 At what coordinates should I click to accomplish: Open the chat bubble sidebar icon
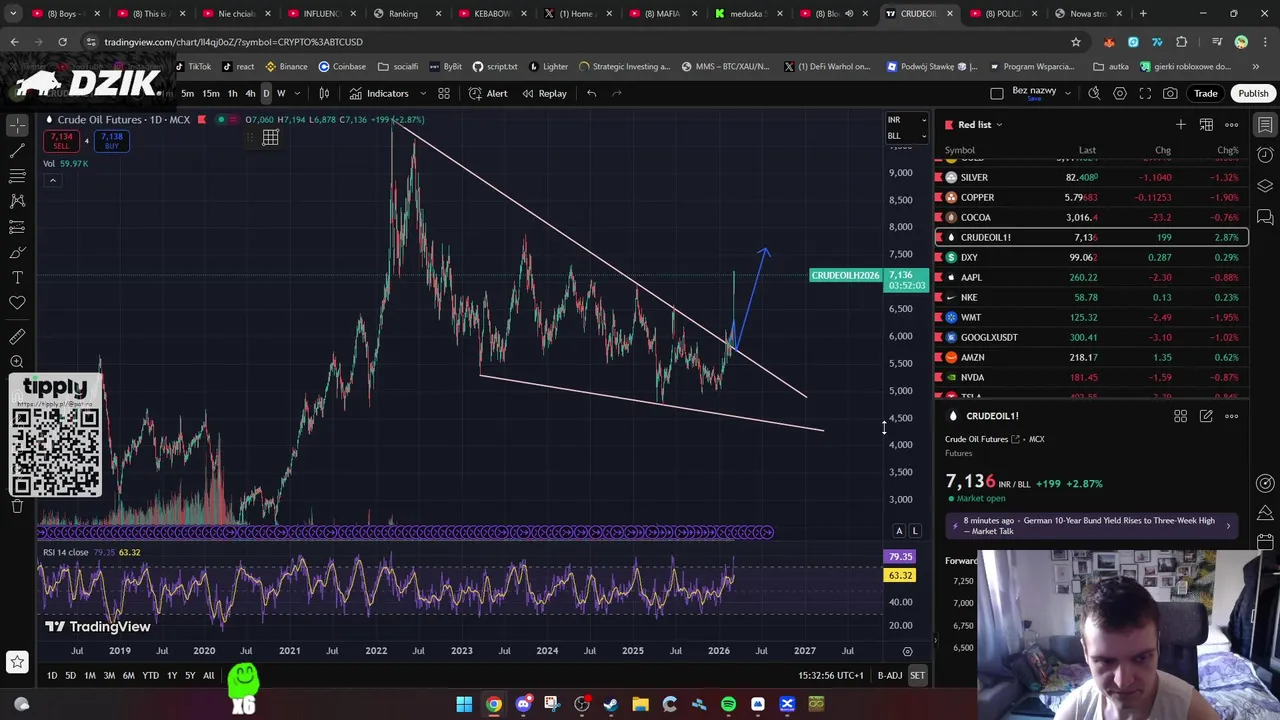click(1265, 216)
